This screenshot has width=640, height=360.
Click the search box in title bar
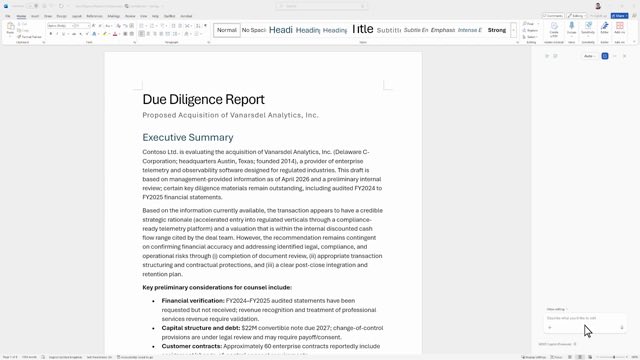coord(322,6)
